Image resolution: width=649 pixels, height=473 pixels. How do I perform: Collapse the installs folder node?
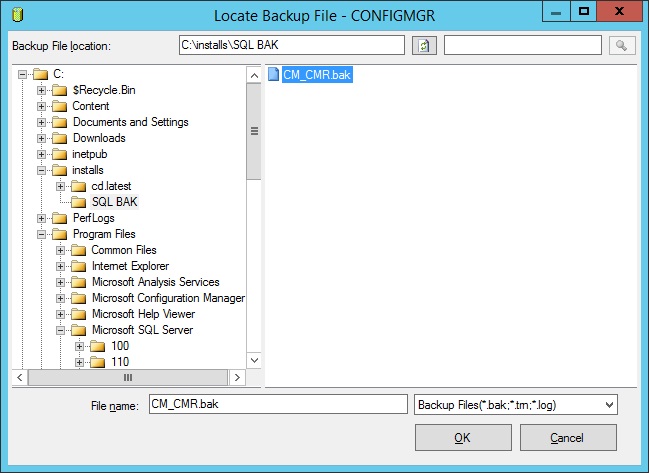pos(42,170)
